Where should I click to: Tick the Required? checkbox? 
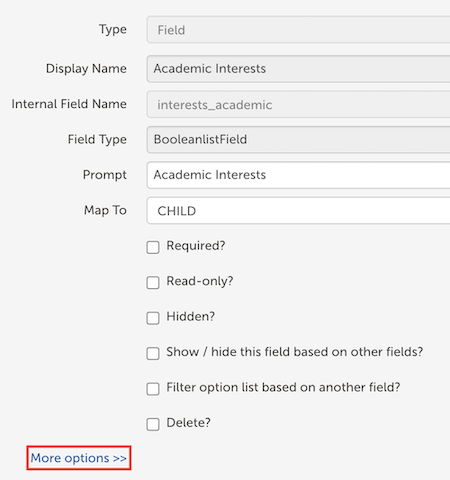[153, 247]
